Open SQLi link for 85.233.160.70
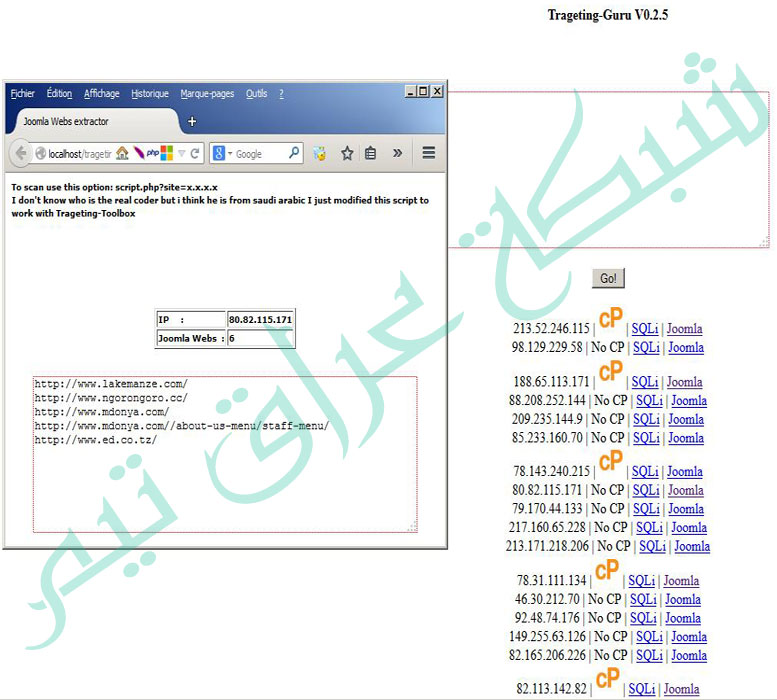Screen dimensions: 777x700 coord(647,438)
